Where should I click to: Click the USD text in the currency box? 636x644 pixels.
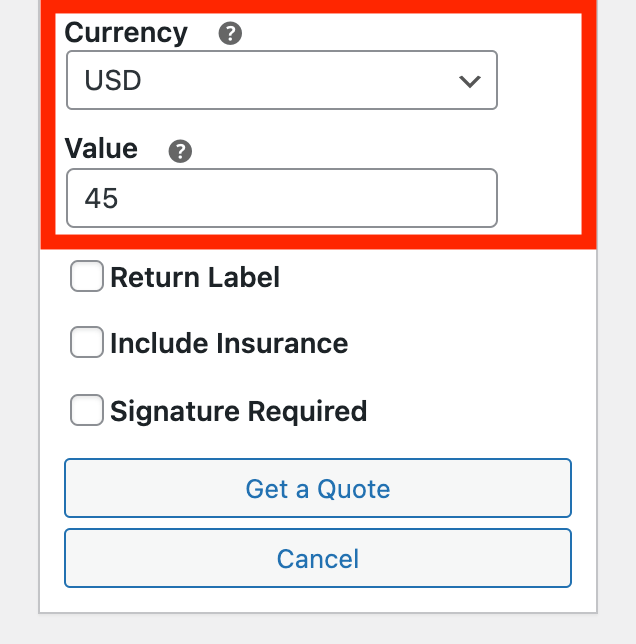(x=113, y=81)
